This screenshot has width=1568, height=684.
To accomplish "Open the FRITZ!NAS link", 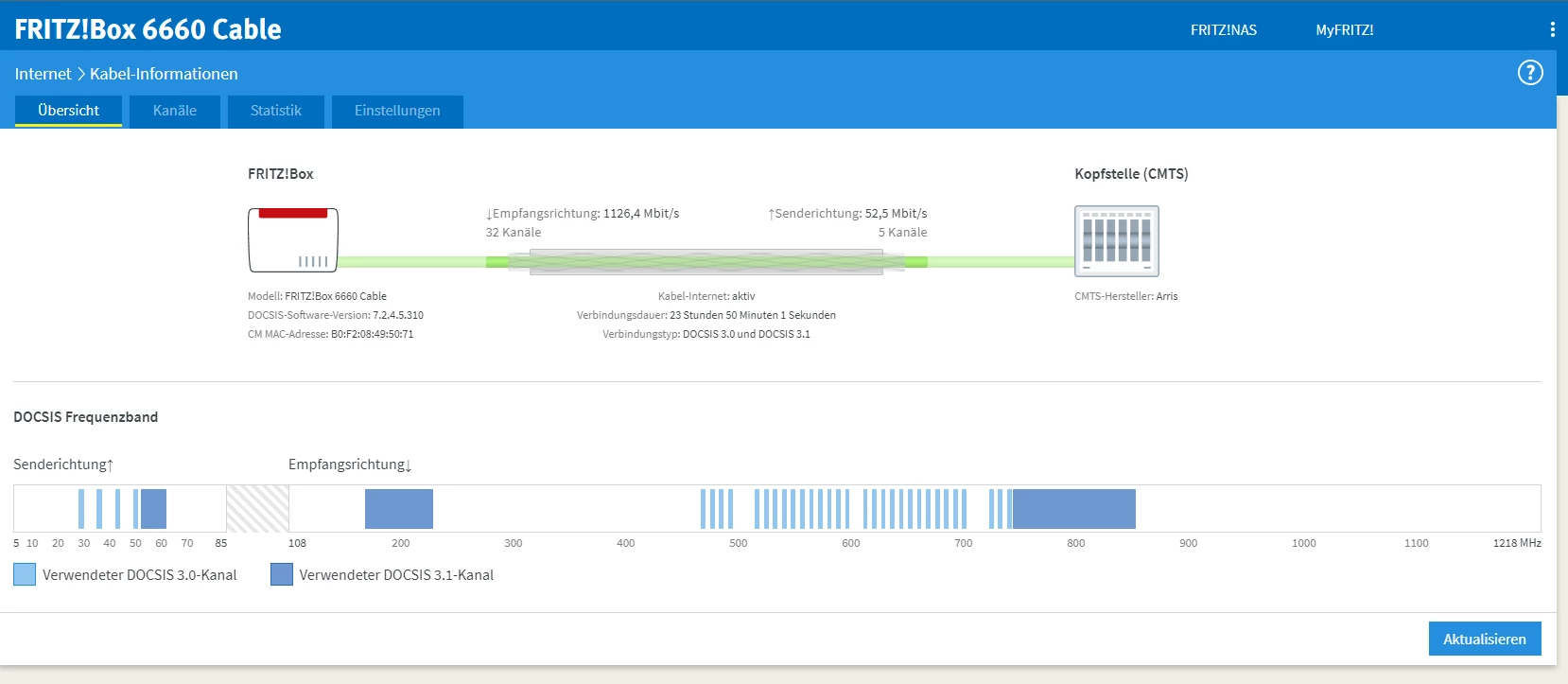I will click(1224, 30).
